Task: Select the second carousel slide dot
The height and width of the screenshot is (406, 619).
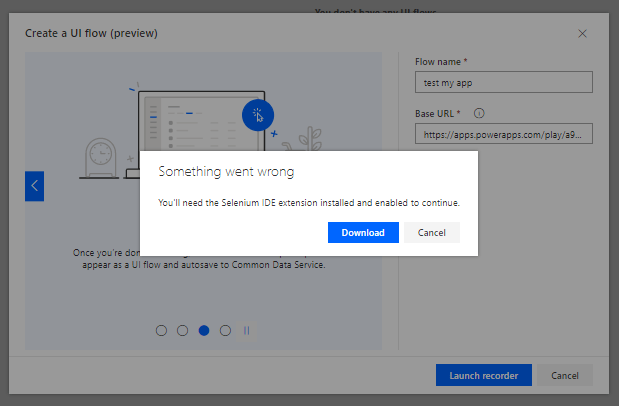Action: tap(182, 331)
